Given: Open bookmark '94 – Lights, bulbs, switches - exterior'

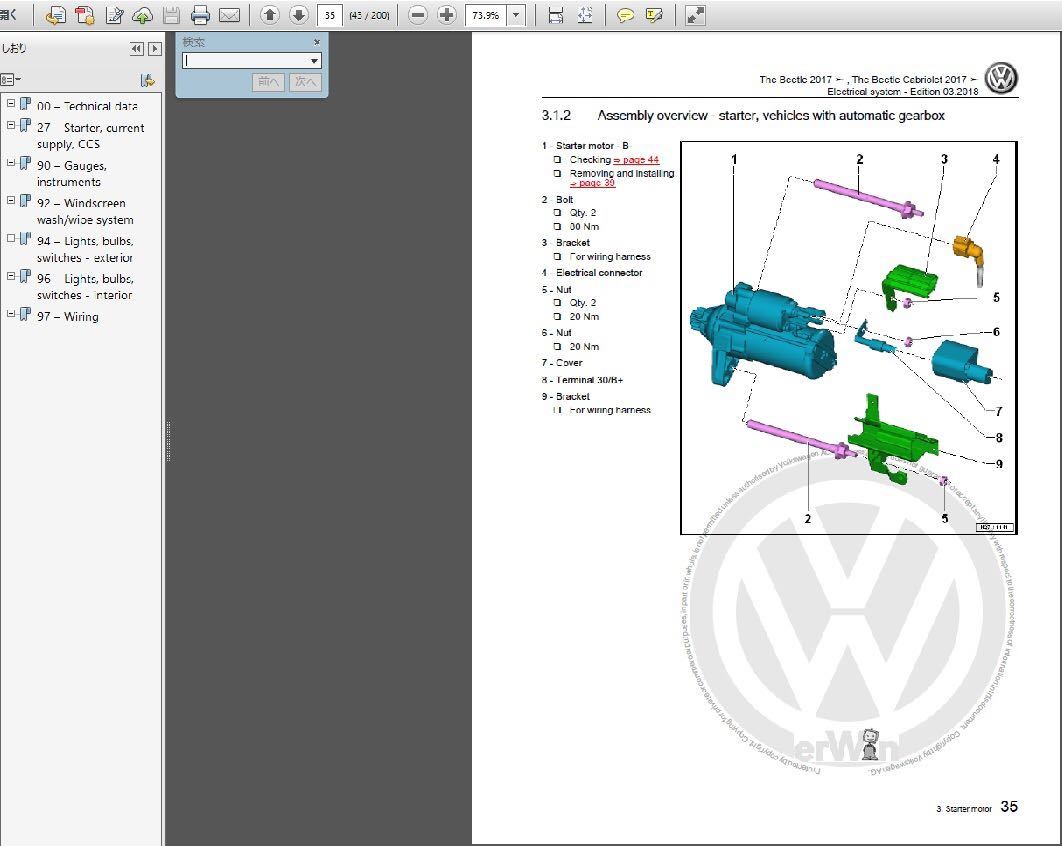Looking at the screenshot, I should coord(85,249).
